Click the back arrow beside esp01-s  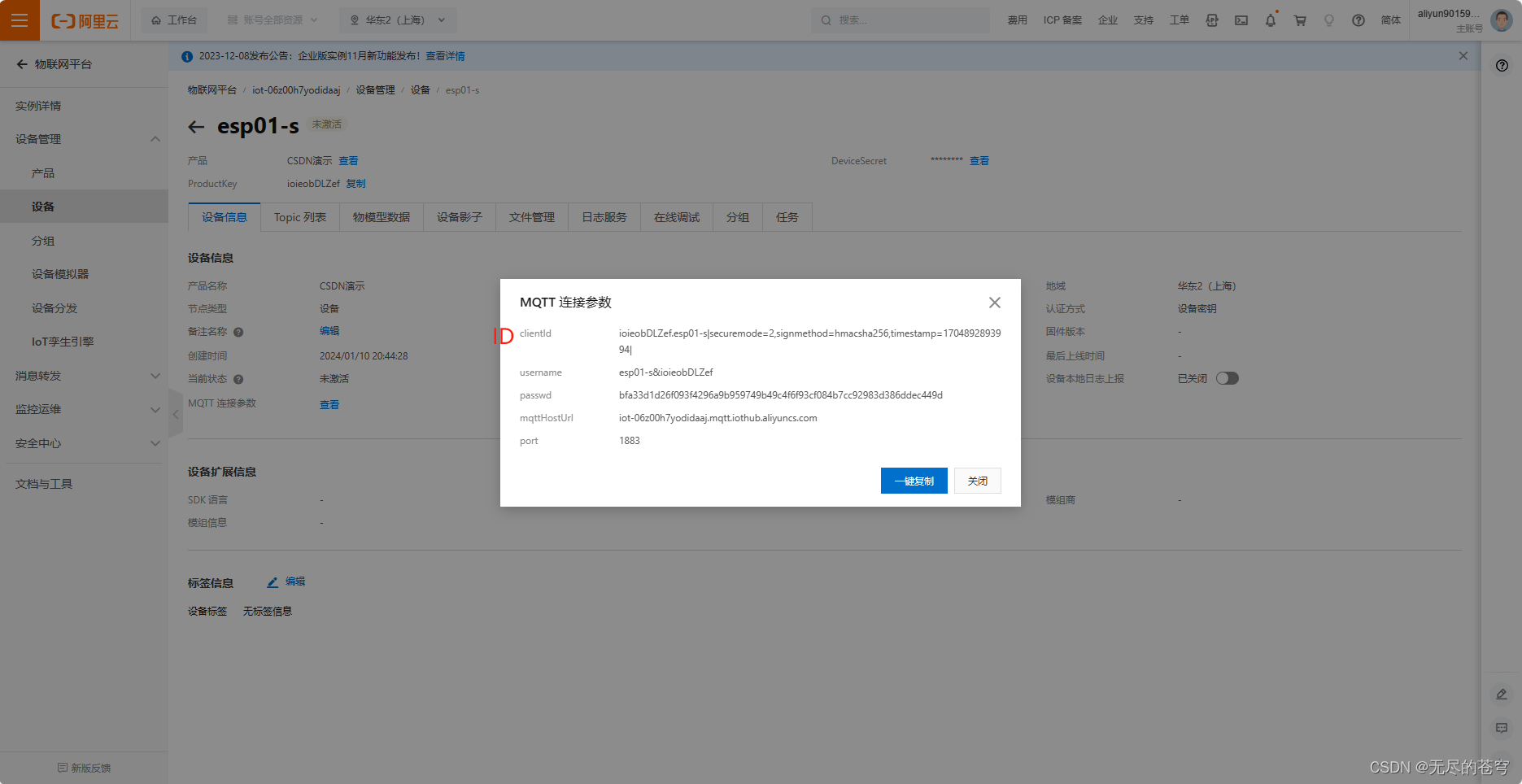tap(196, 127)
